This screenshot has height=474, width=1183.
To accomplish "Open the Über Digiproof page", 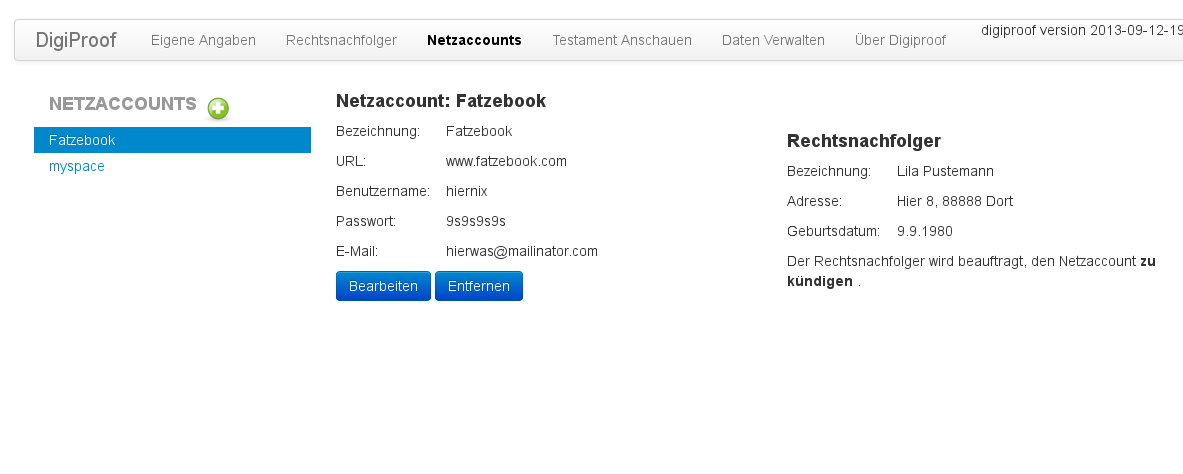I will (899, 40).
